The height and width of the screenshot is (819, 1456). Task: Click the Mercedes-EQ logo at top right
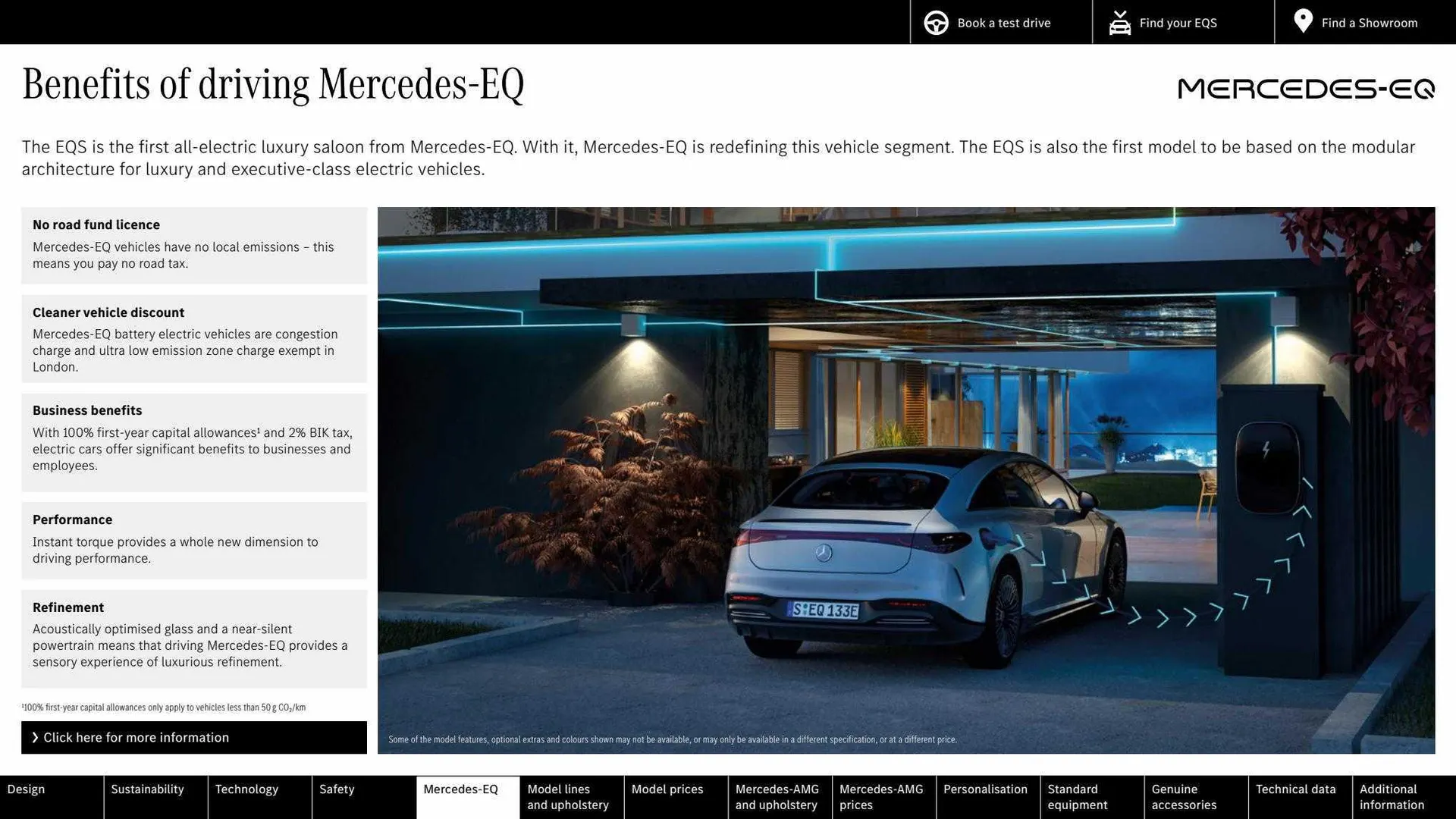tap(1305, 89)
